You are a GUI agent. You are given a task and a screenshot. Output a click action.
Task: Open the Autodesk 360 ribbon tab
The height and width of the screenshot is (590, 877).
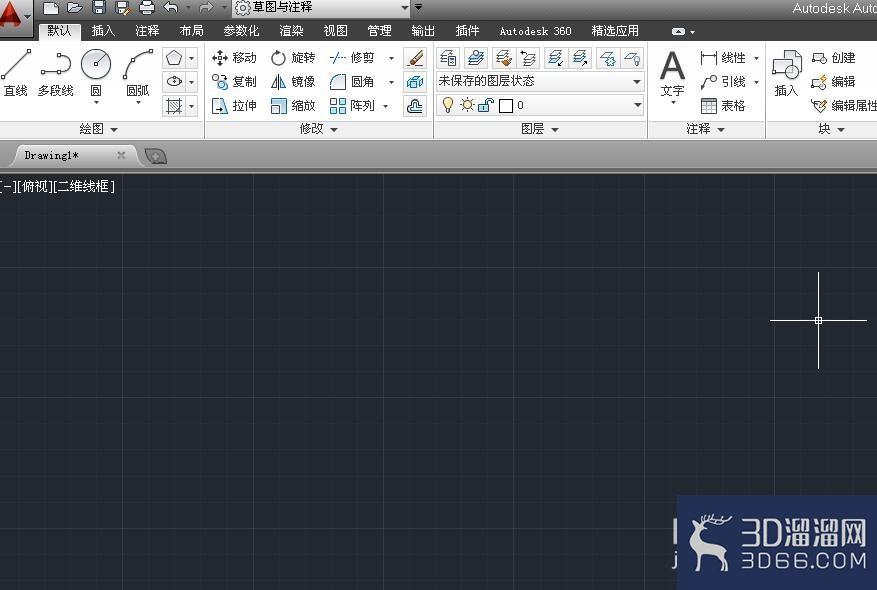[535, 31]
